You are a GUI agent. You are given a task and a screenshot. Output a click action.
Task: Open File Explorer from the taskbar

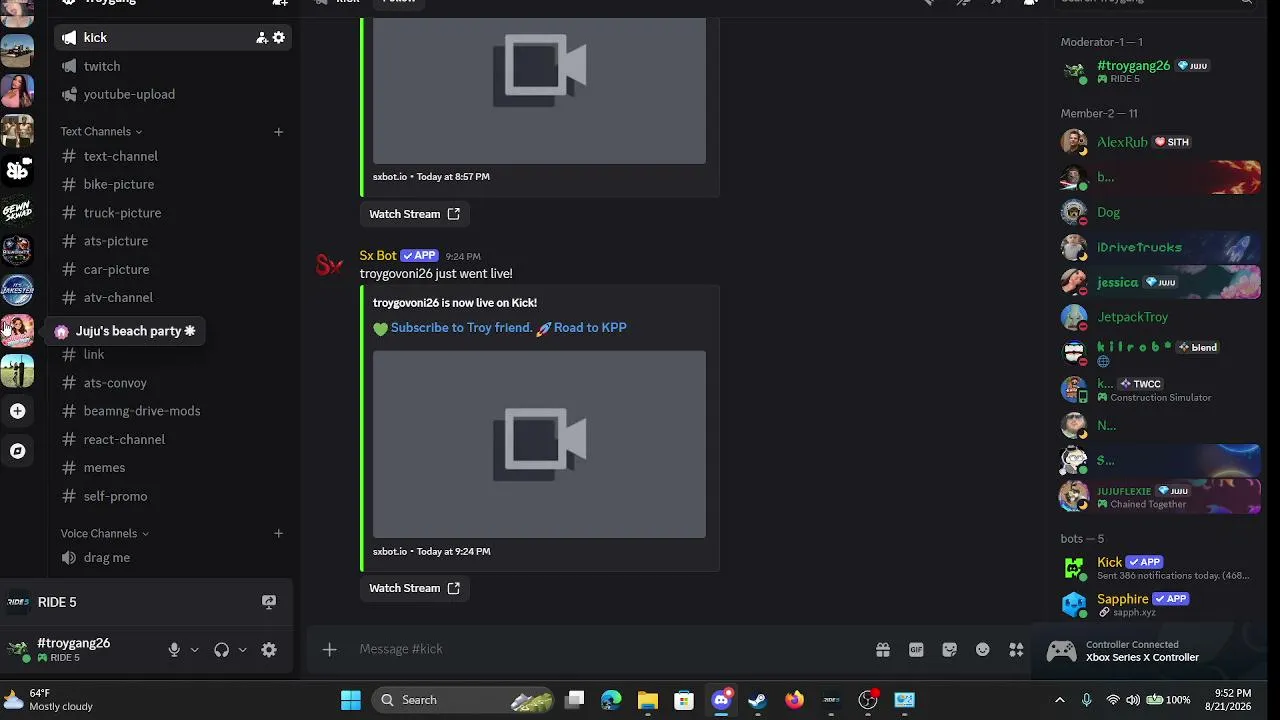pyautogui.click(x=648, y=700)
